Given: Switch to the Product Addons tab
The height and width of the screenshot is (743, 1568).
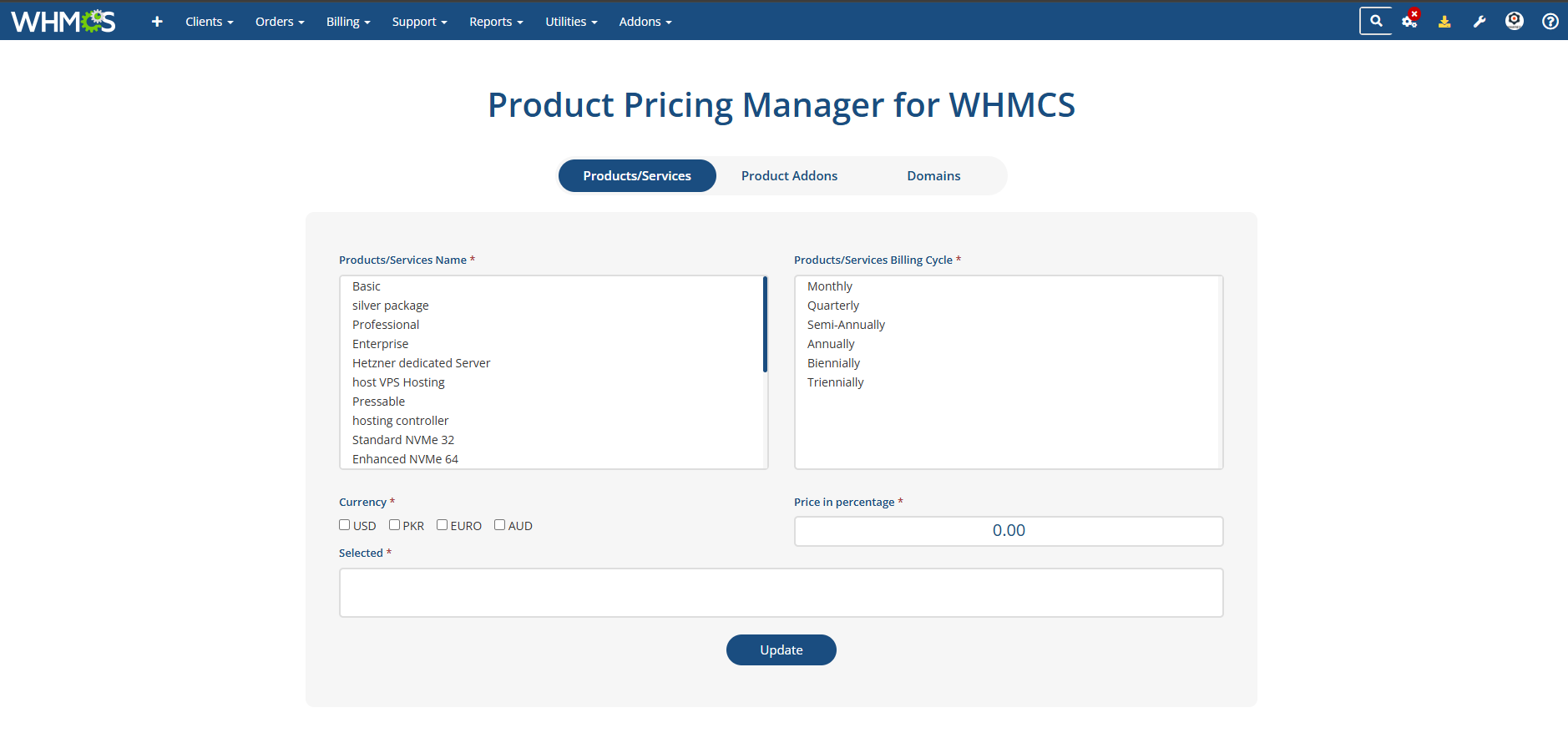Looking at the screenshot, I should (x=789, y=176).
